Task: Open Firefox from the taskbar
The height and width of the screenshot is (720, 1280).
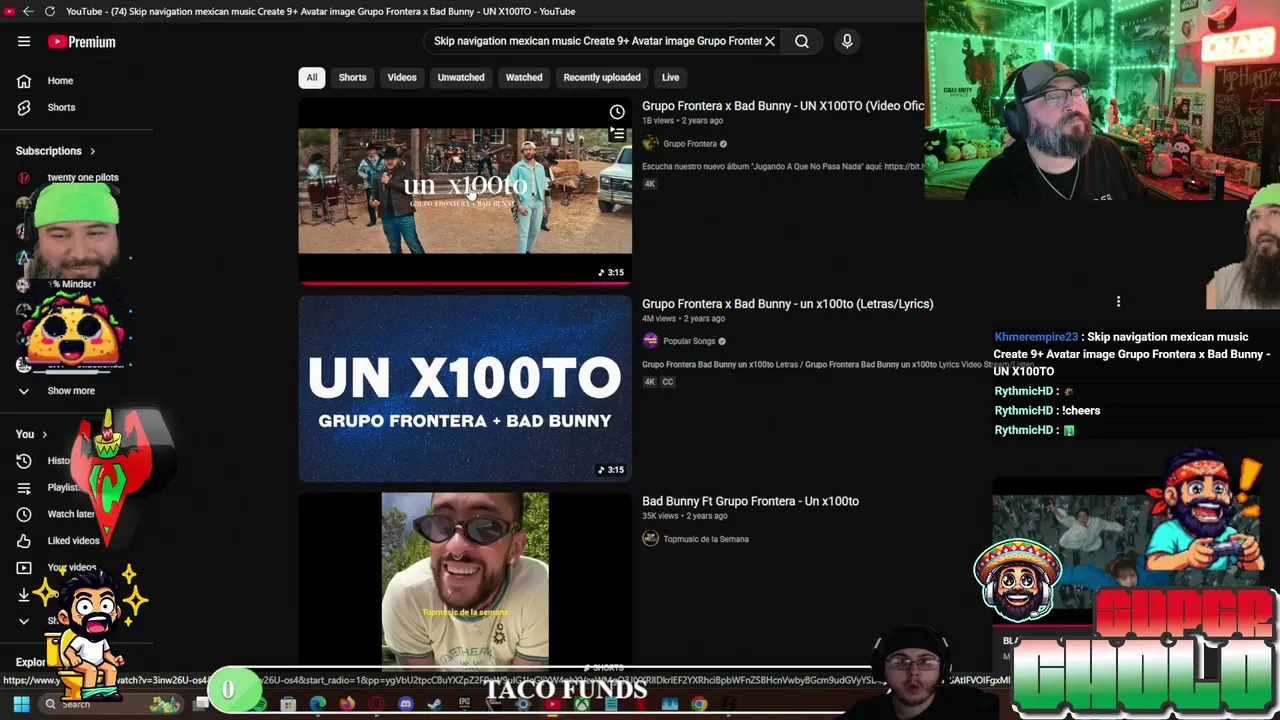Action: point(347,704)
